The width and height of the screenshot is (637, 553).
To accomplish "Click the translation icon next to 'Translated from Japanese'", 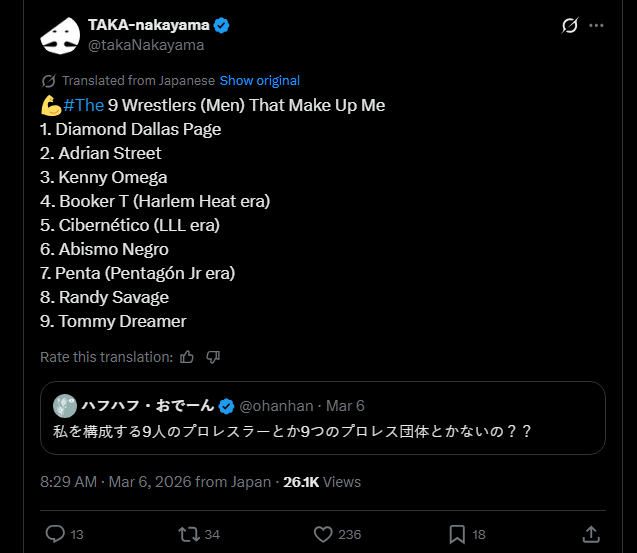I will pos(48,80).
